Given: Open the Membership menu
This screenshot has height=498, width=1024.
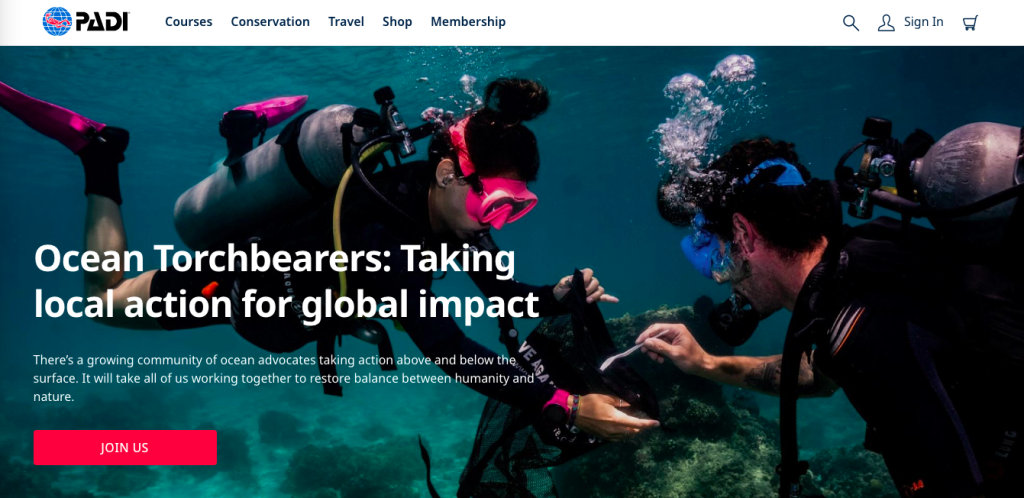Looking at the screenshot, I should pos(468,22).
